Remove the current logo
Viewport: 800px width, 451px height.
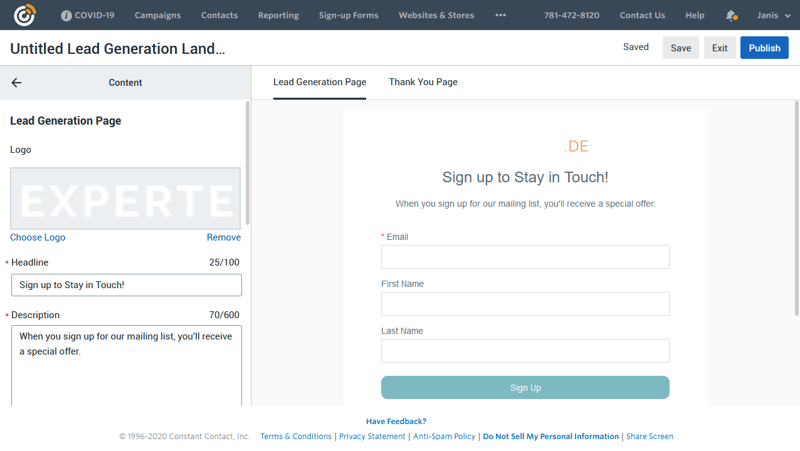pos(223,237)
